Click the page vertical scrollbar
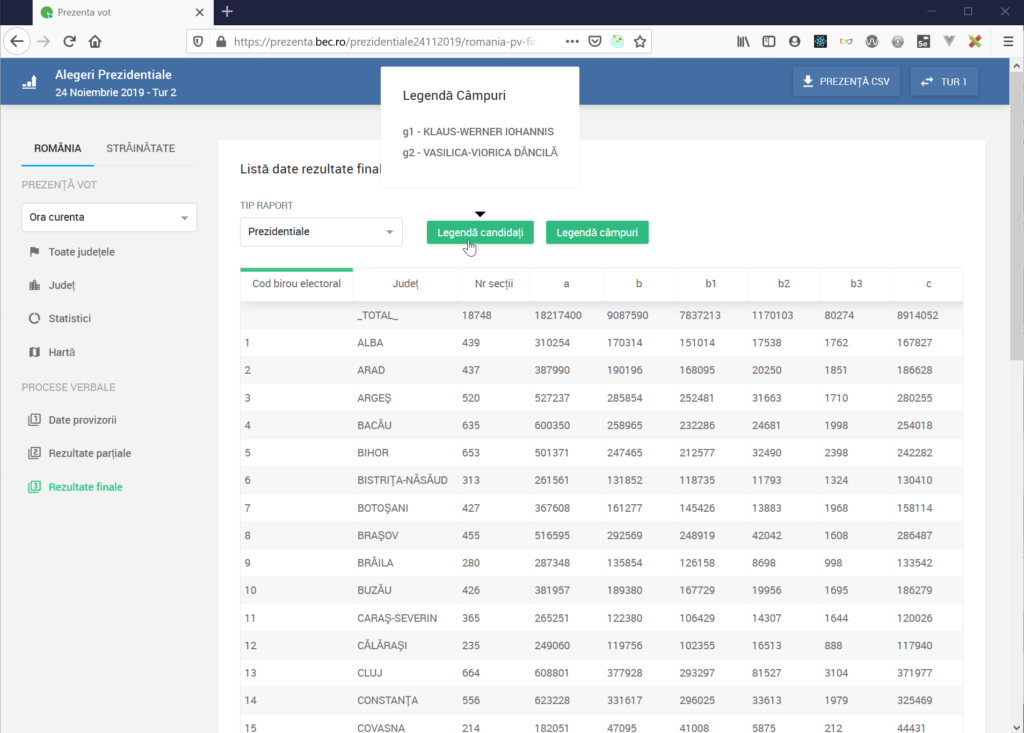The width and height of the screenshot is (1024, 733). click(1016, 216)
